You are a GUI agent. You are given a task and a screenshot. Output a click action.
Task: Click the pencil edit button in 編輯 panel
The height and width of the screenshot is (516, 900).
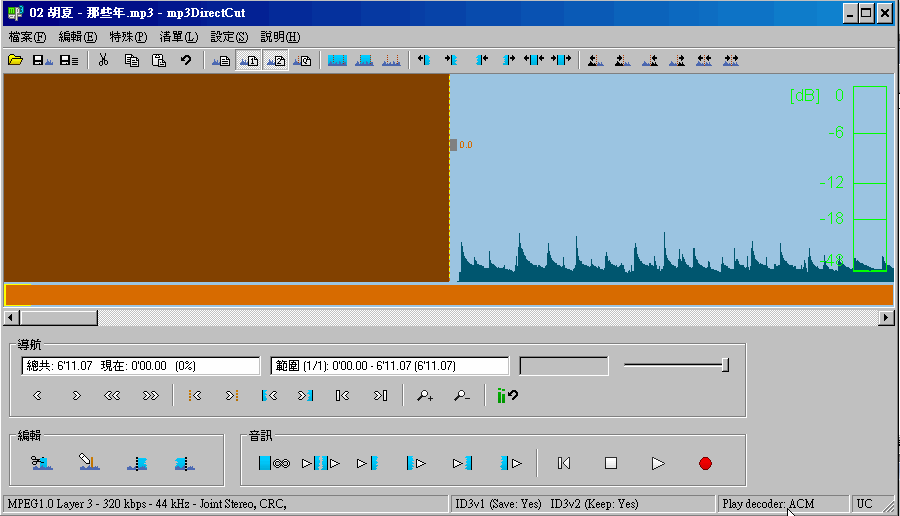[89, 463]
